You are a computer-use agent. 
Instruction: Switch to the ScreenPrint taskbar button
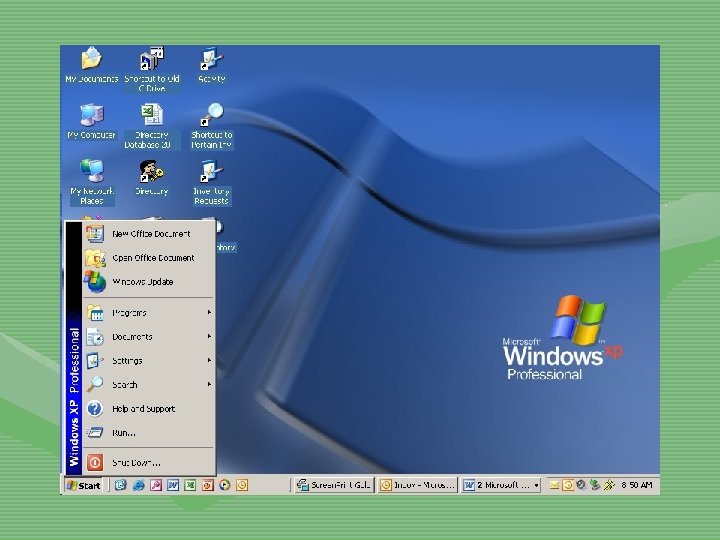[x=334, y=485]
